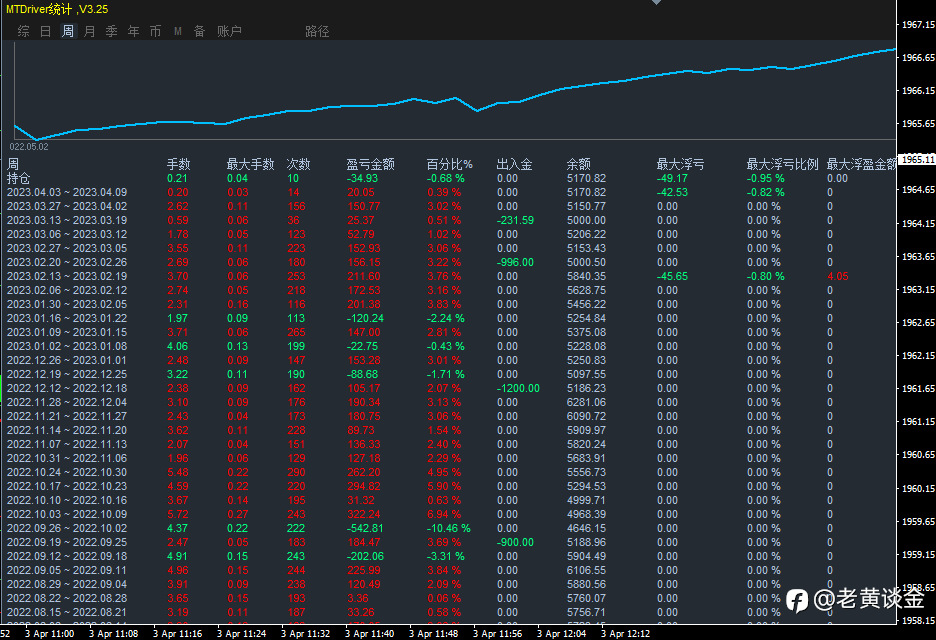The image size is (936, 640).
Task: Select the 持仓 row label
Action: click(x=19, y=178)
